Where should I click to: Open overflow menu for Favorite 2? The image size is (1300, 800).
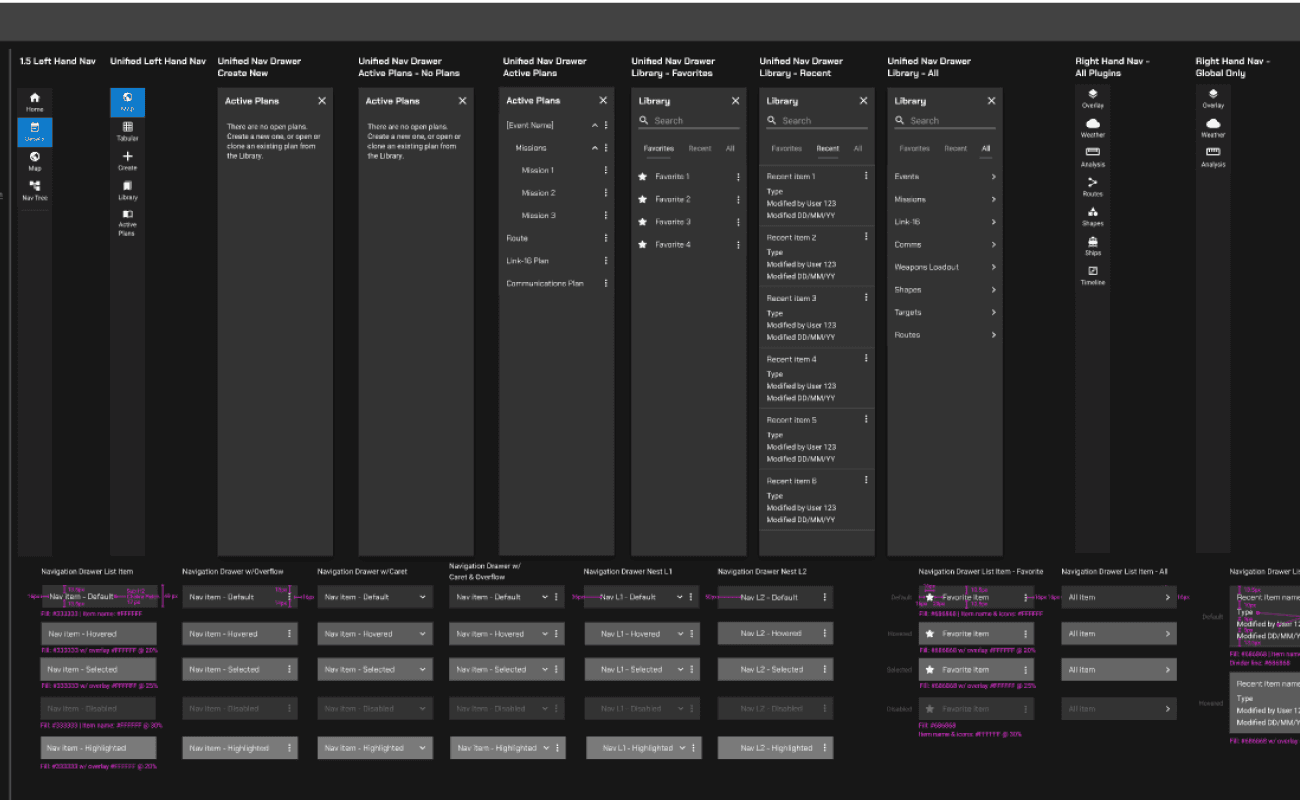(739, 199)
